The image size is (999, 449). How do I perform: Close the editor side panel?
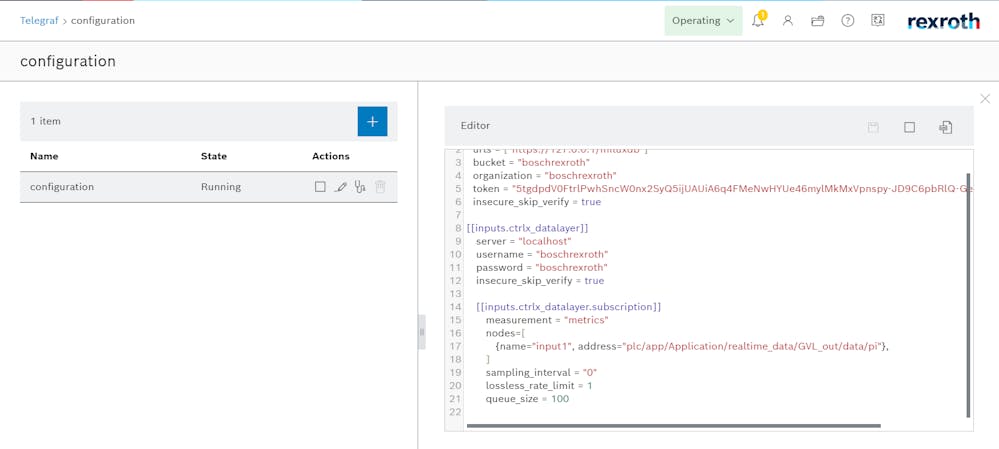click(985, 99)
